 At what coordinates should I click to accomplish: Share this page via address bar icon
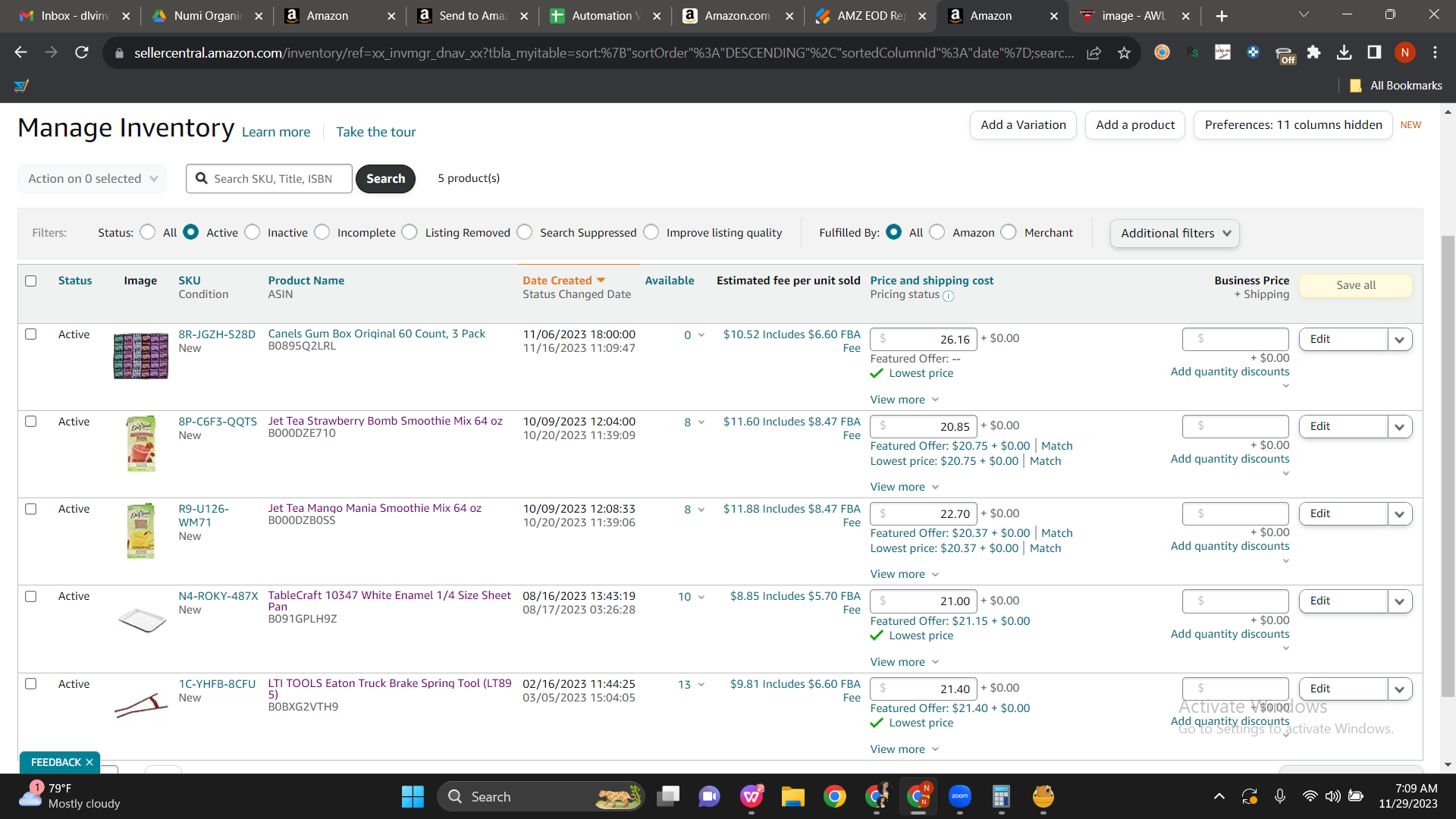click(1094, 52)
